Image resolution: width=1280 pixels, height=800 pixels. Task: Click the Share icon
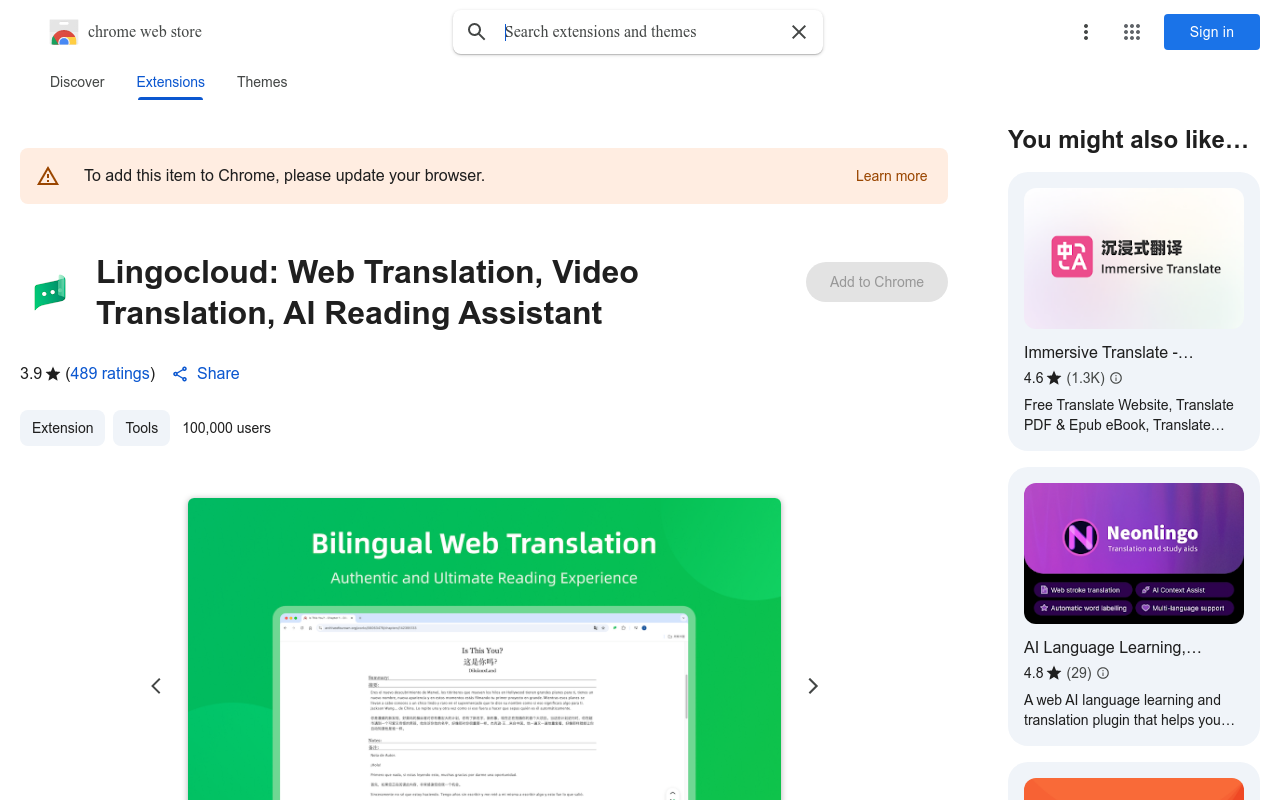180,374
